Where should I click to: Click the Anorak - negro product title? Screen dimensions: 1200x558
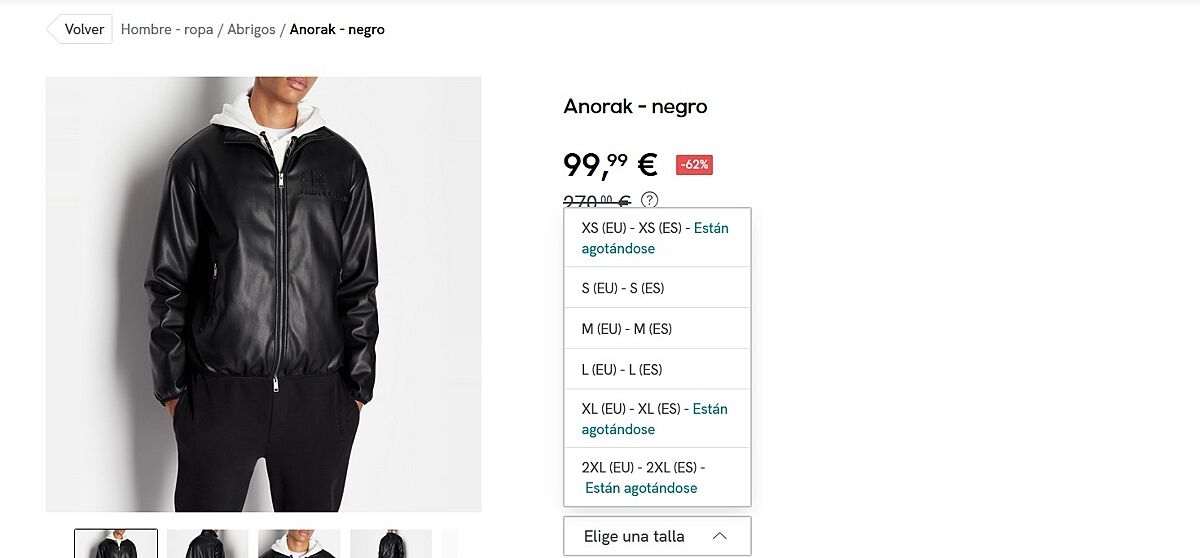pos(635,106)
